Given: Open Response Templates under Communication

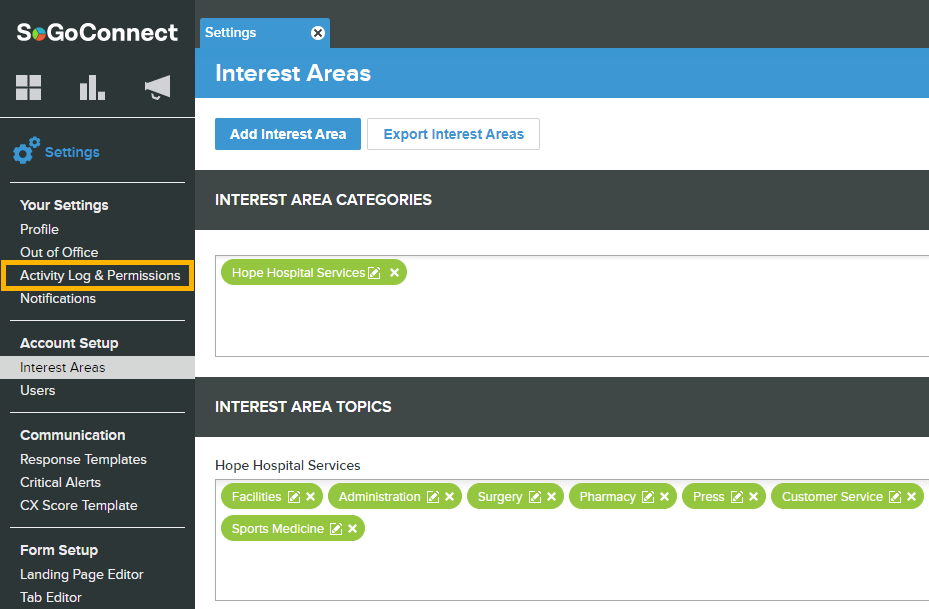Looking at the screenshot, I should [83, 460].
